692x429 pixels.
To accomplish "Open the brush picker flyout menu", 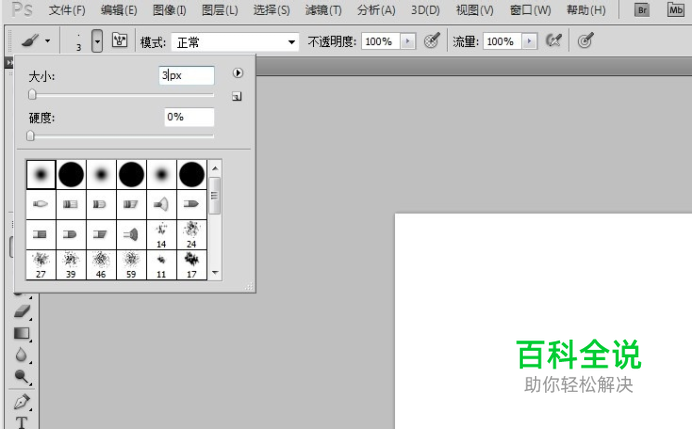I will [237, 73].
